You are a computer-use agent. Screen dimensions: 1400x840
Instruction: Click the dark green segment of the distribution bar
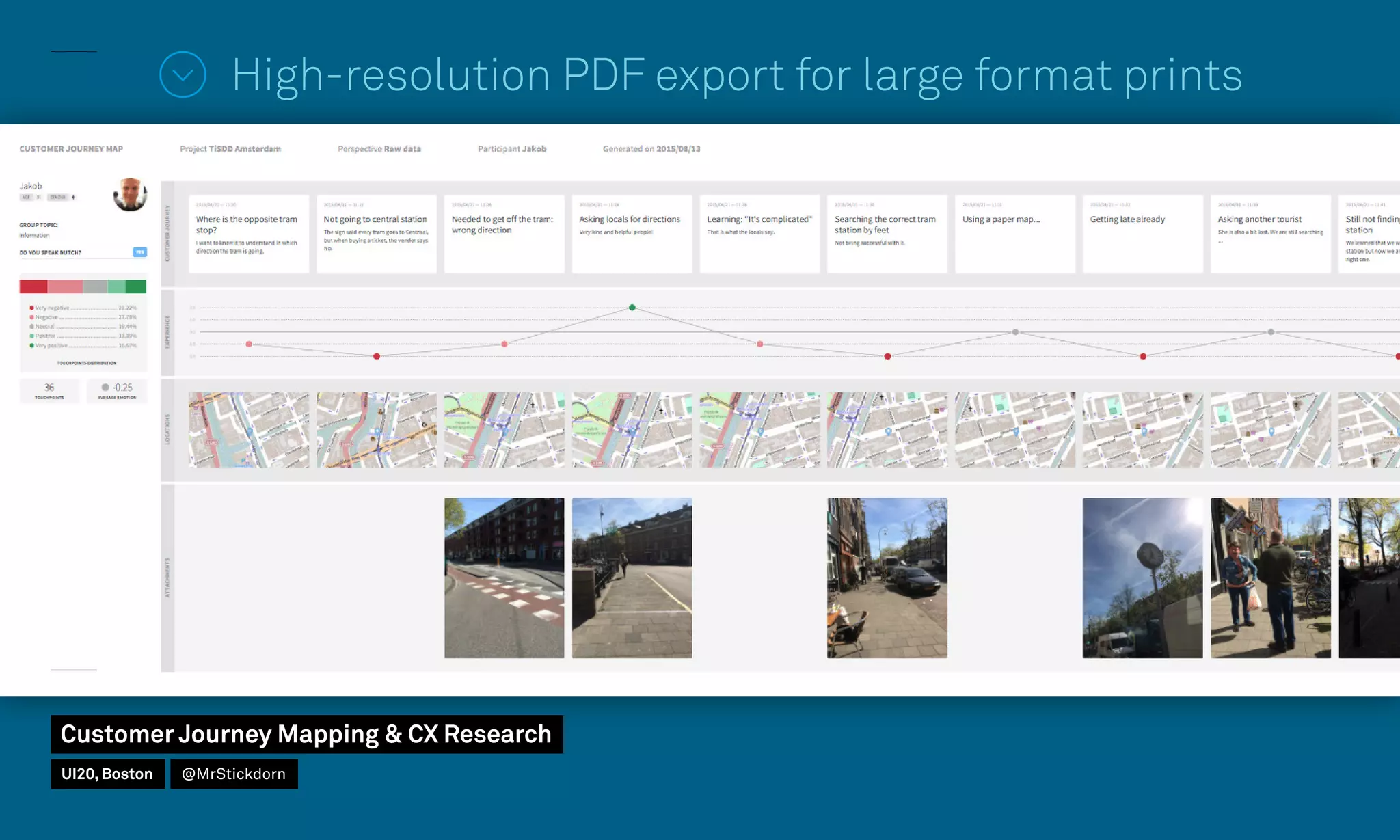[136, 286]
